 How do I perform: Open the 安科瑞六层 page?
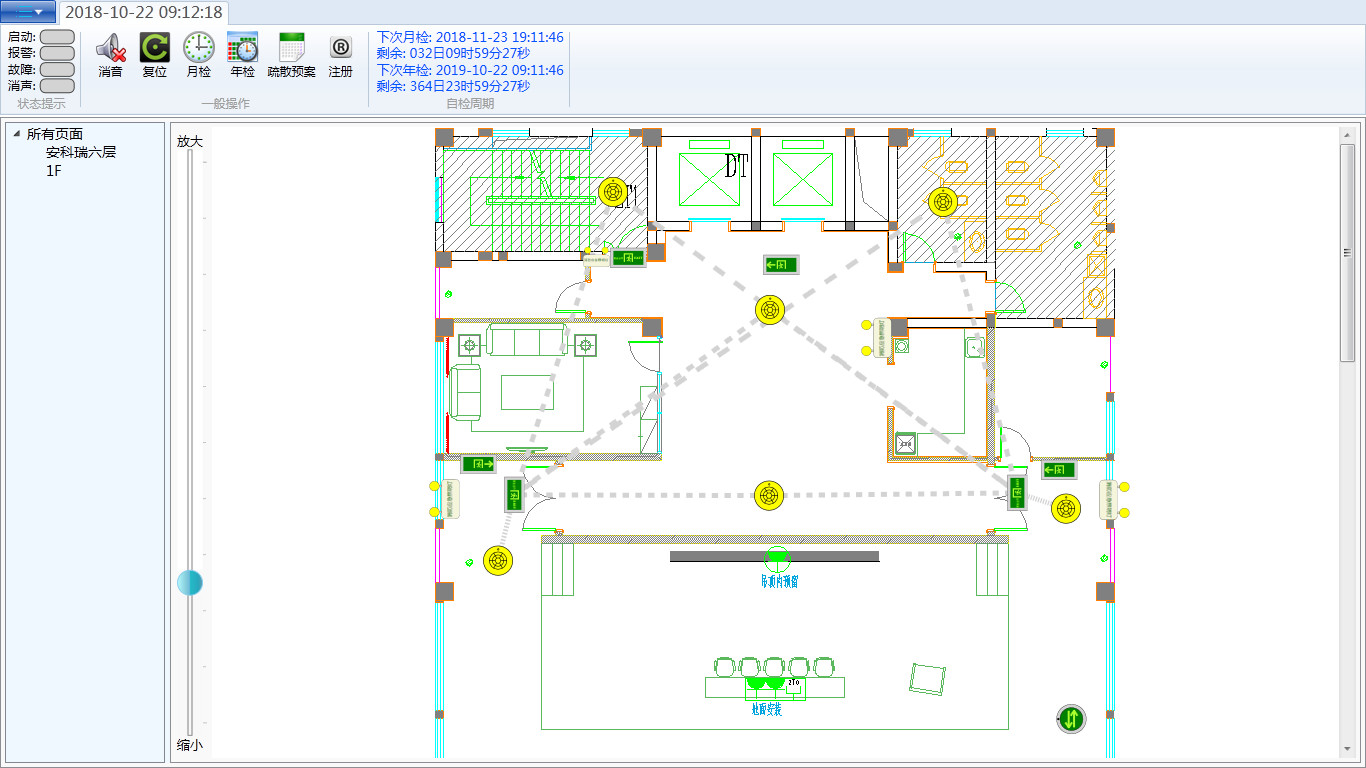(x=81, y=153)
